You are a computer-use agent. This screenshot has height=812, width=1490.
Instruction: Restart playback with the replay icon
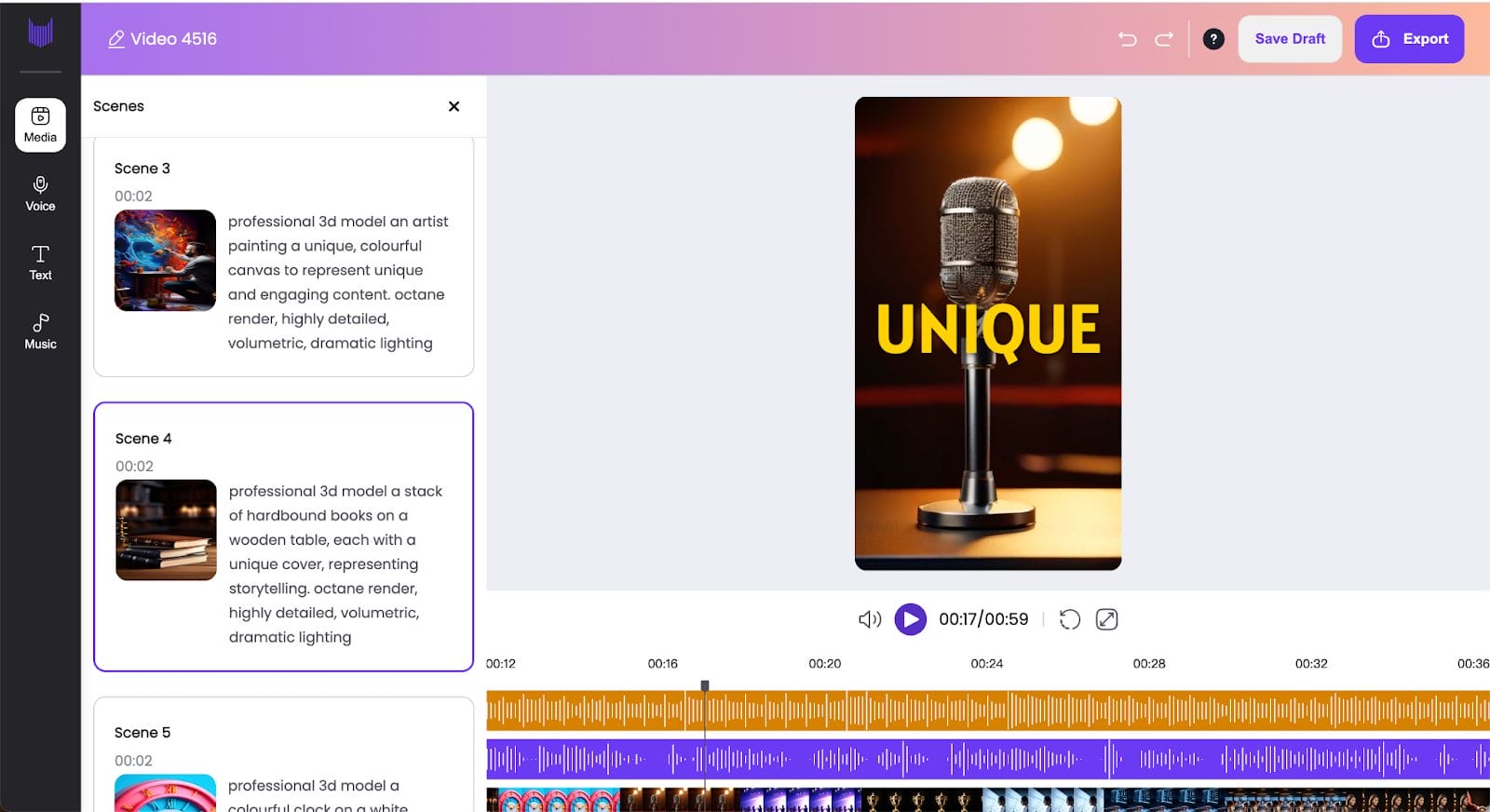(x=1069, y=619)
